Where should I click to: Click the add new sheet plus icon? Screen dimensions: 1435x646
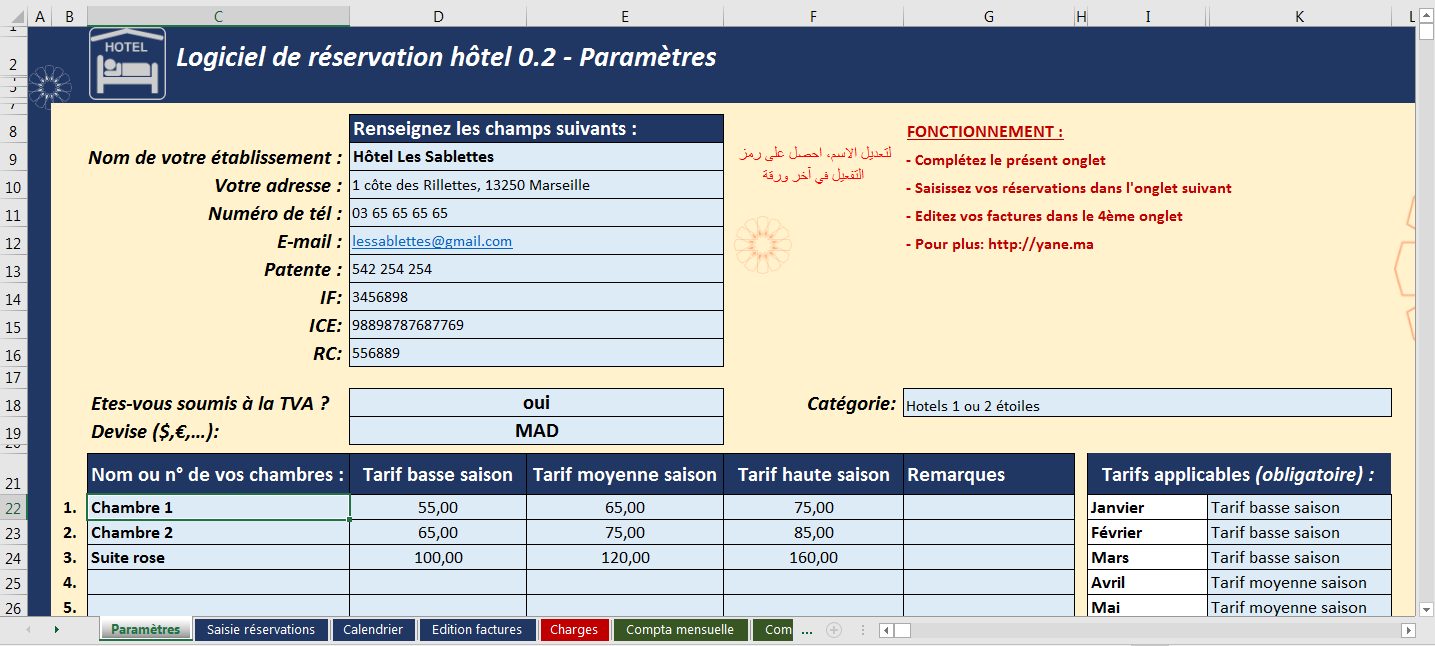pyautogui.click(x=832, y=630)
